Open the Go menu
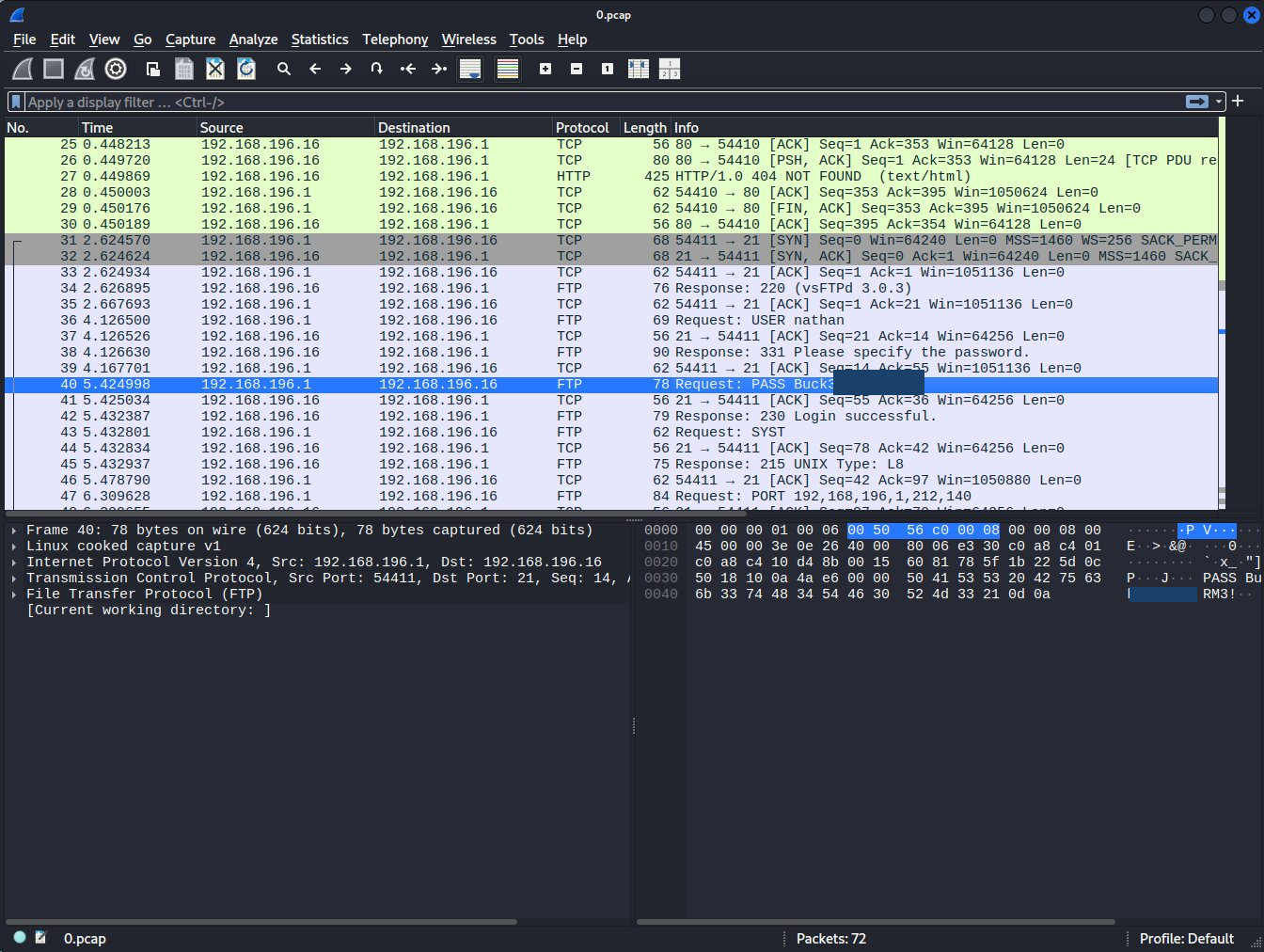 click(x=143, y=40)
